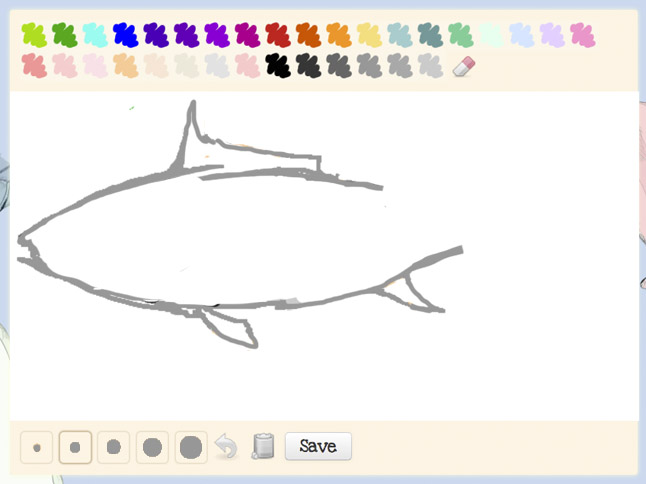This screenshot has width=646, height=484.
Task: Choose the second-largest brush size dot
Action: click(152, 447)
